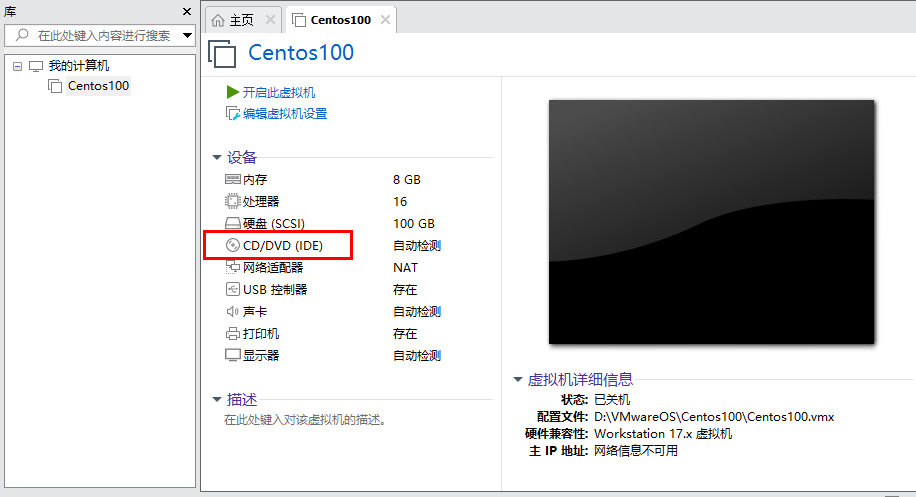The image size is (916, 497).
Task: Collapse the 描述 section triangle
Action: (217, 399)
